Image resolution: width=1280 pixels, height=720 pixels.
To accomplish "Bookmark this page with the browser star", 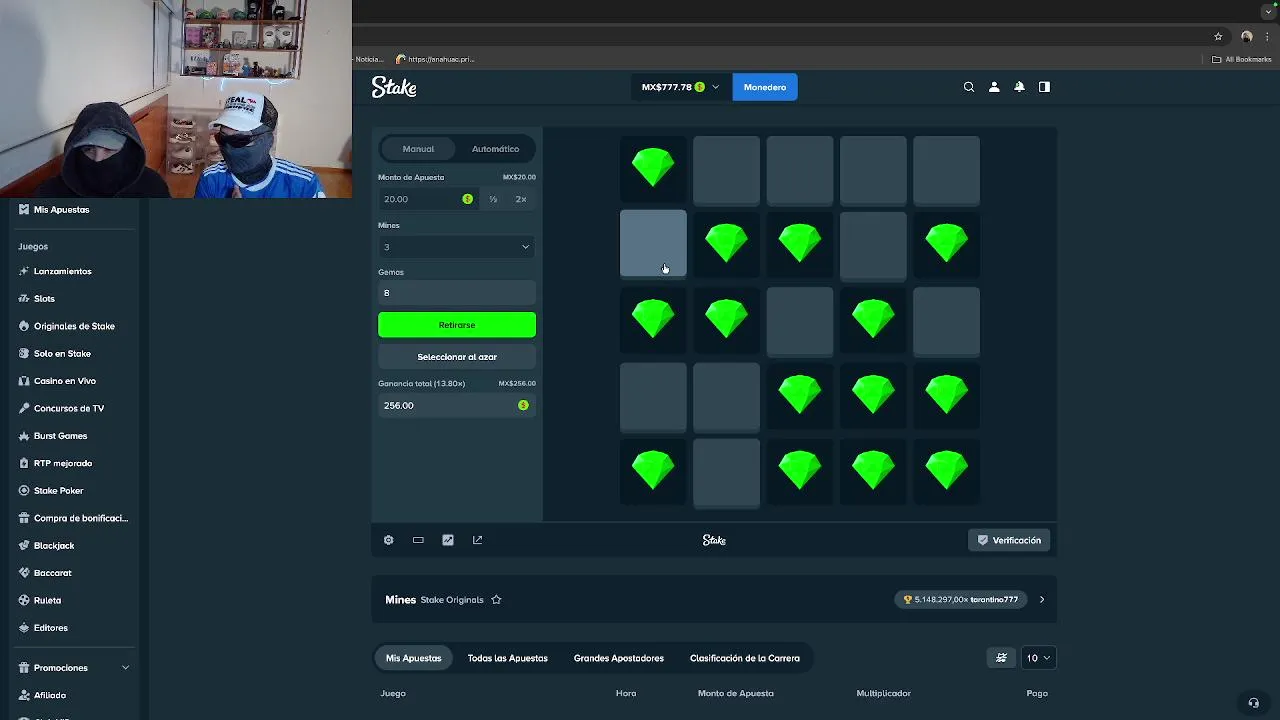I will point(1218,37).
